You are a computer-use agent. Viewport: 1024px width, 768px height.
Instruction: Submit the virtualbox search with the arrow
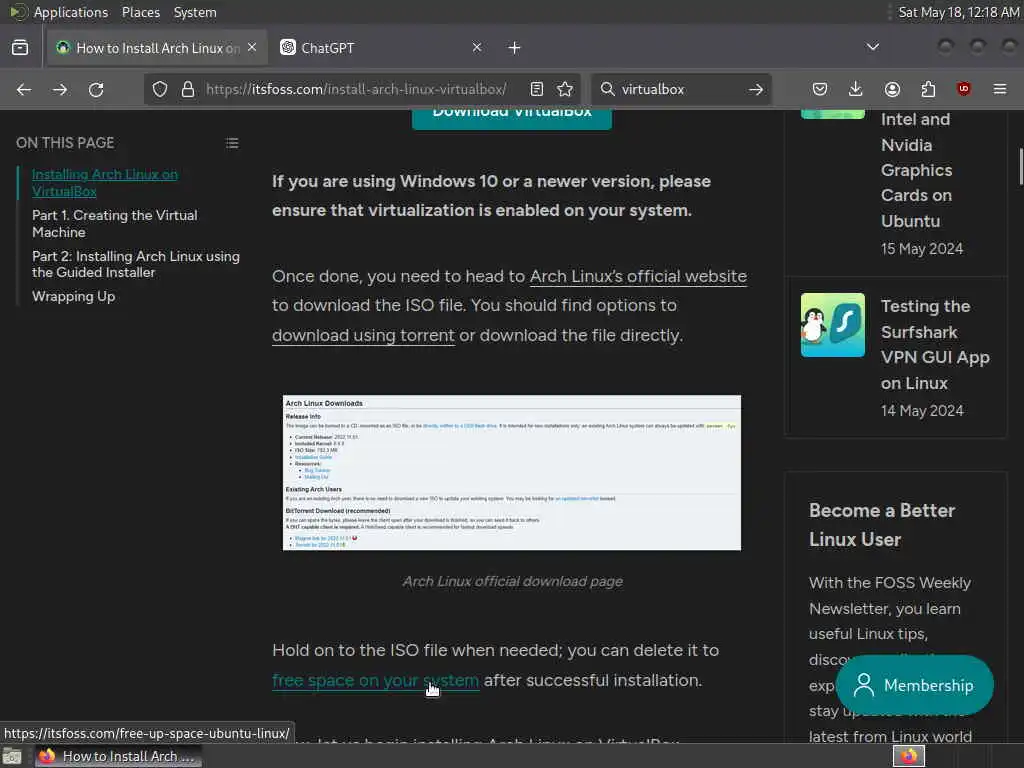(x=756, y=89)
